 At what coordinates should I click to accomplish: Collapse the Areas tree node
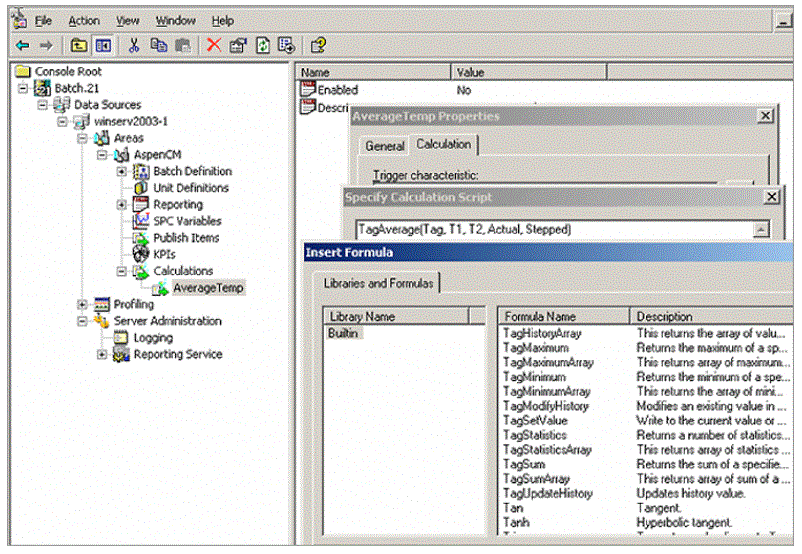point(82,138)
